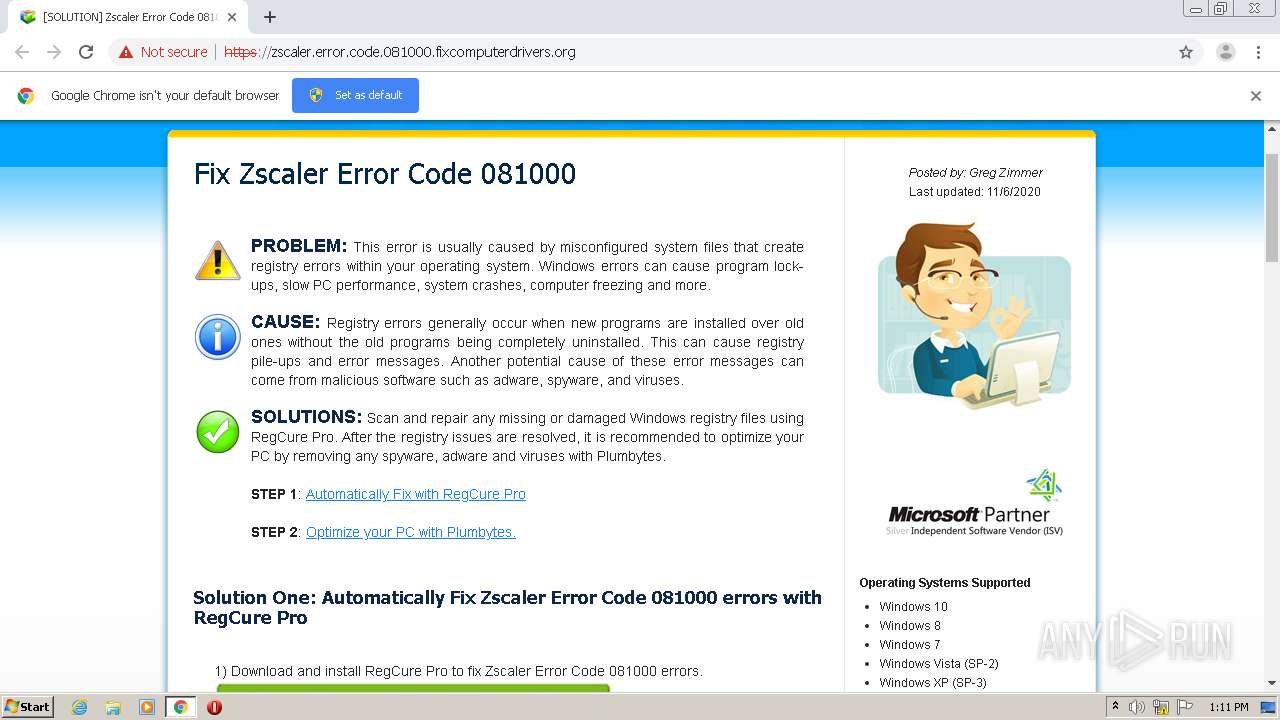Click the bold 'PROBLEM:' label
This screenshot has height=720, width=1280.
(299, 246)
